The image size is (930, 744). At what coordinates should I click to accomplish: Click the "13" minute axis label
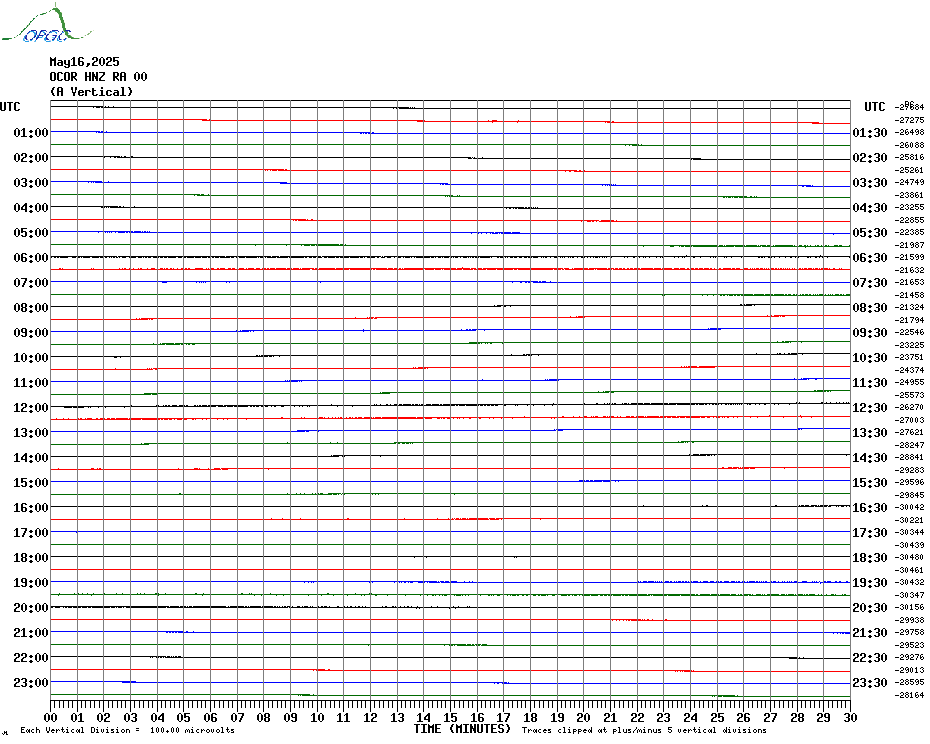[x=397, y=718]
